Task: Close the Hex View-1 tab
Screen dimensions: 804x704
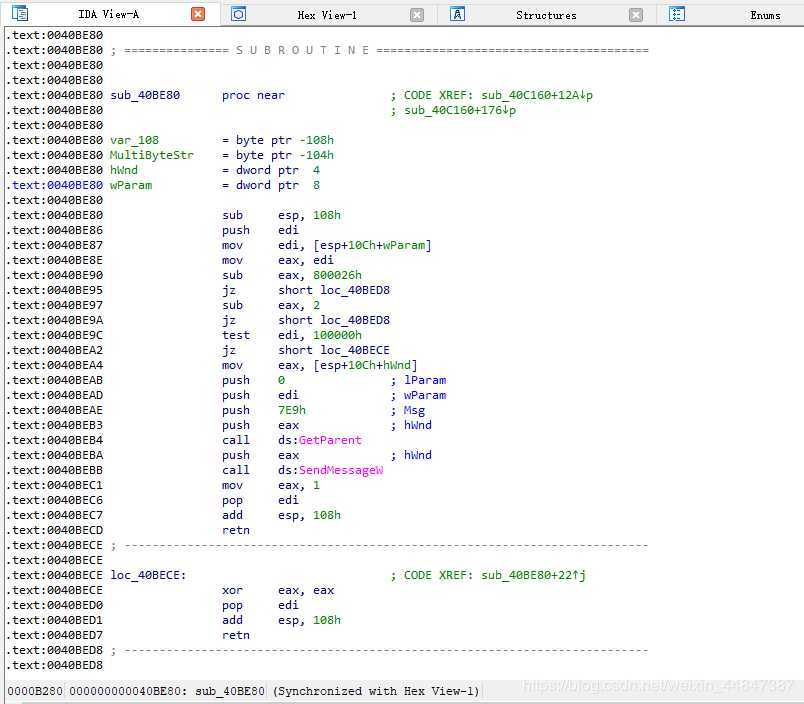Action: [x=417, y=14]
